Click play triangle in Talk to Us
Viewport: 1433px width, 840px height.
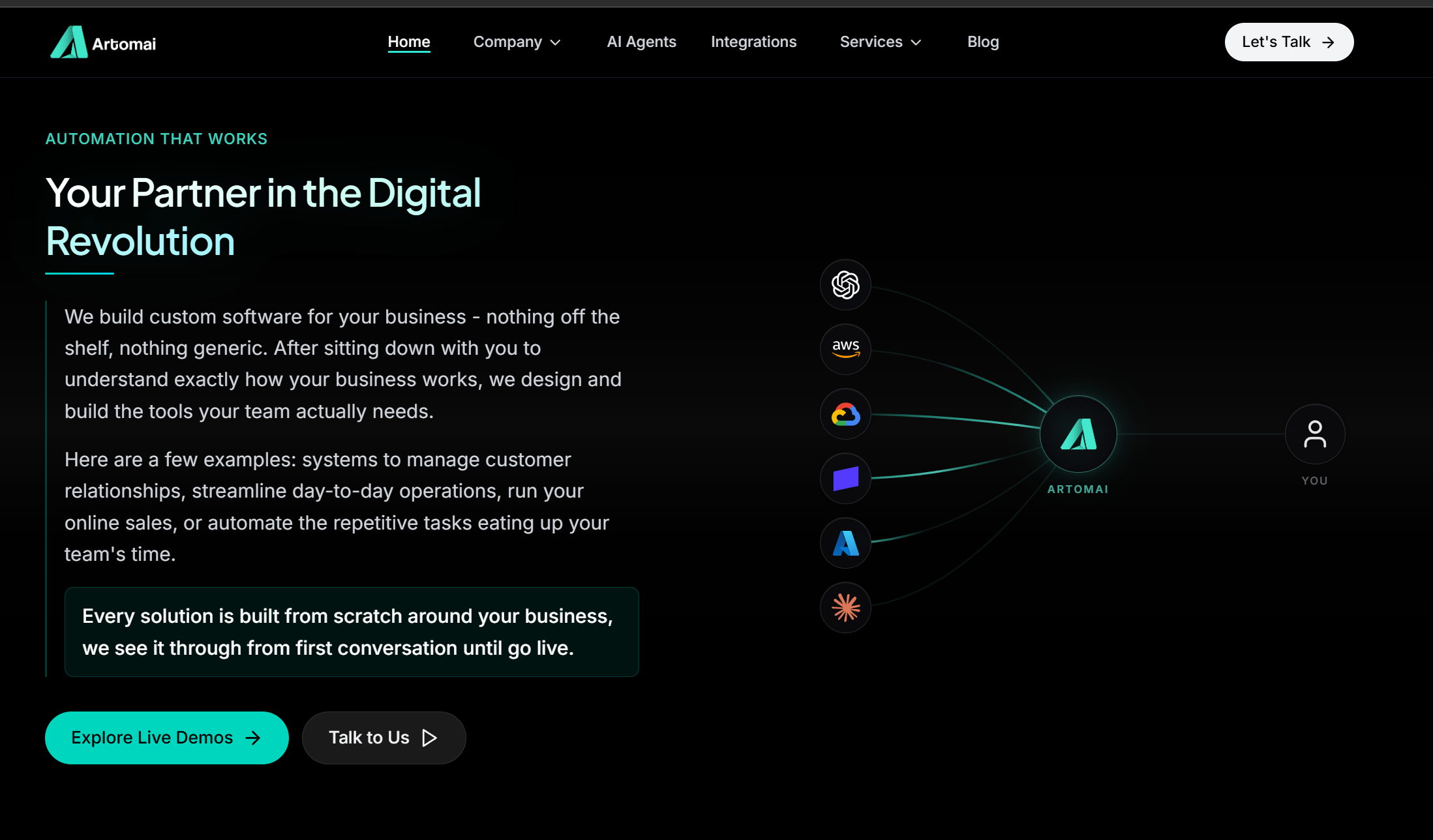(x=429, y=738)
